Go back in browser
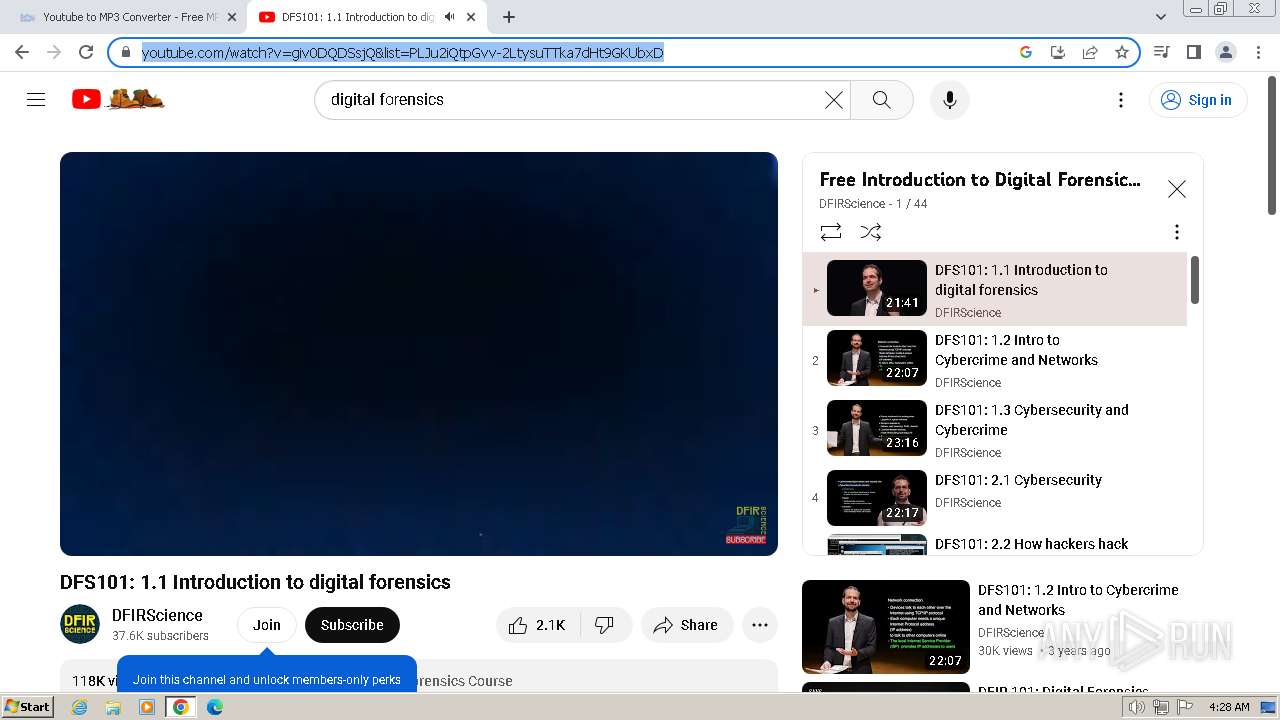Screen dimensions: 1280x720 pyautogui.click(x=22, y=52)
